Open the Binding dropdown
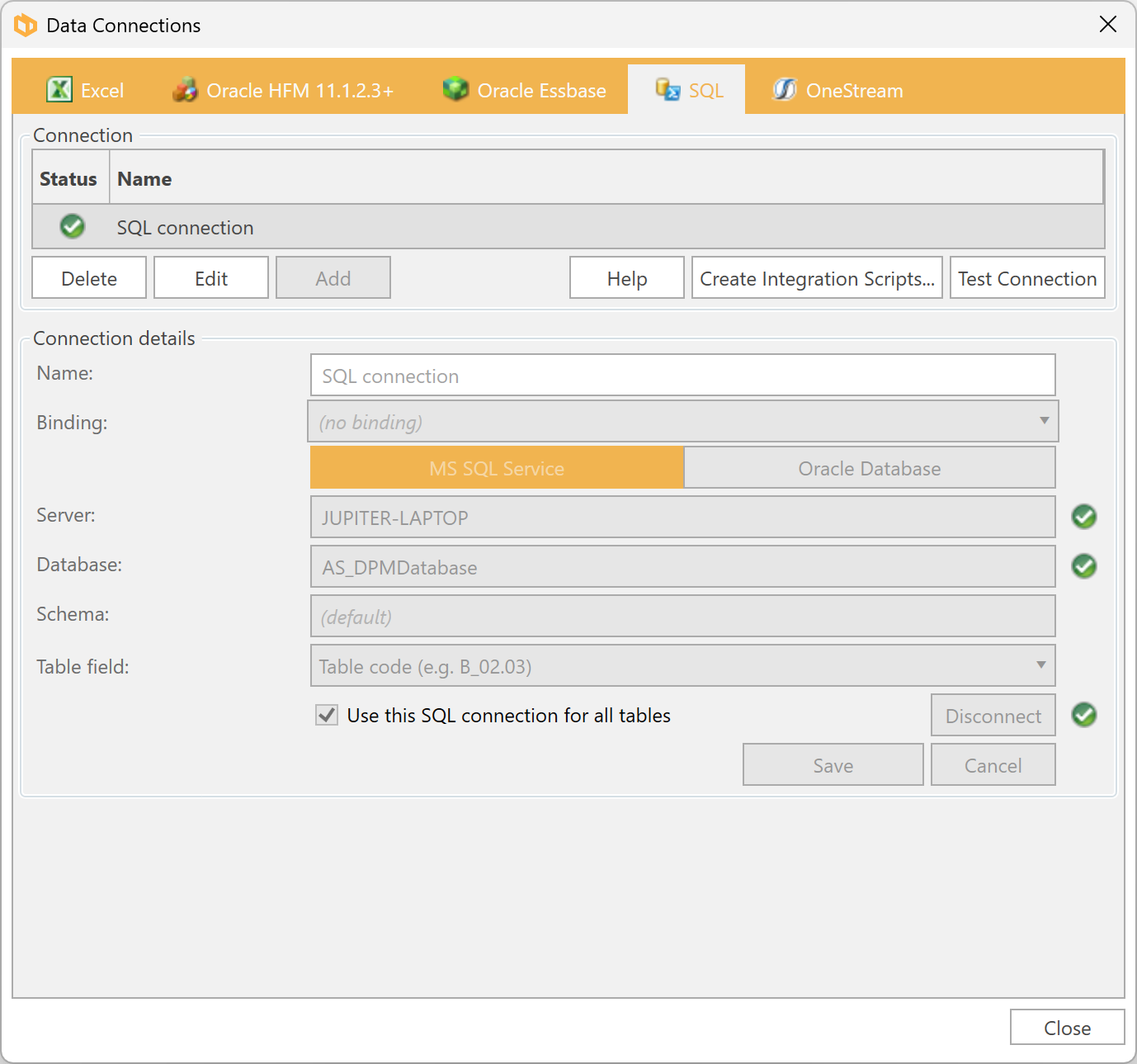This screenshot has height=1064, width=1137. pyautogui.click(x=682, y=422)
